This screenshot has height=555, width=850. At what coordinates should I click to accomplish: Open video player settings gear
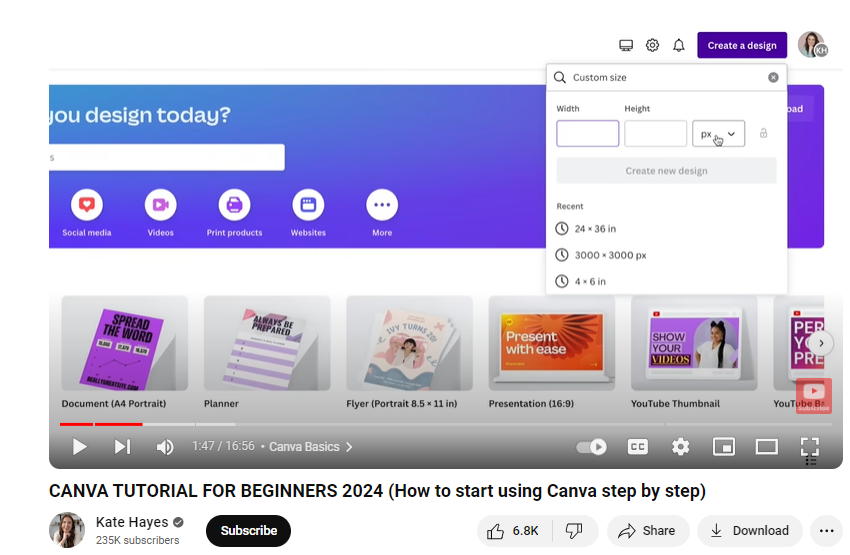coord(680,447)
